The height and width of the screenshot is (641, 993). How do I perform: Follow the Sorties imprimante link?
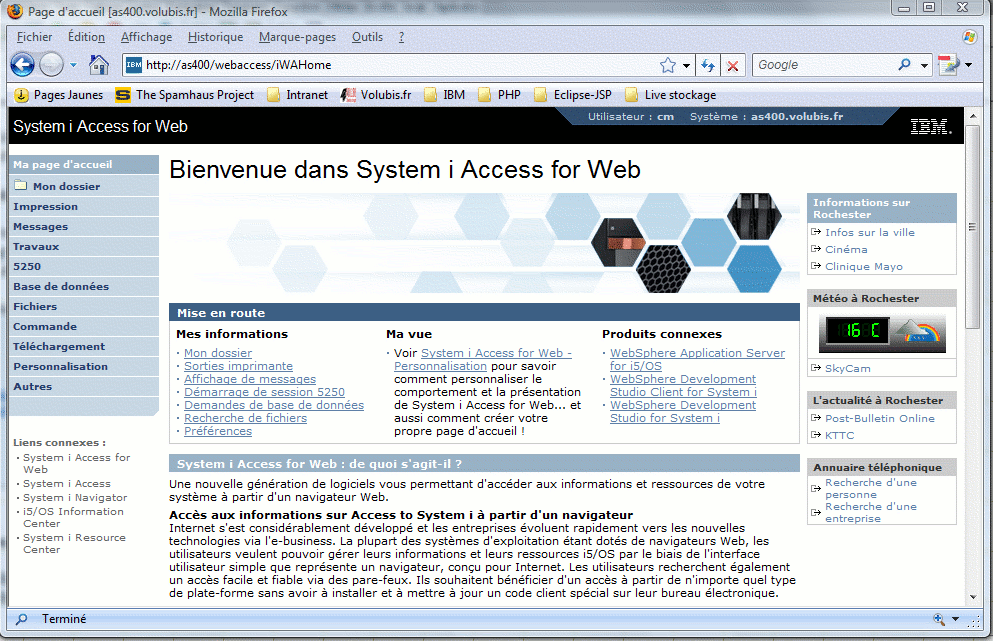point(238,366)
